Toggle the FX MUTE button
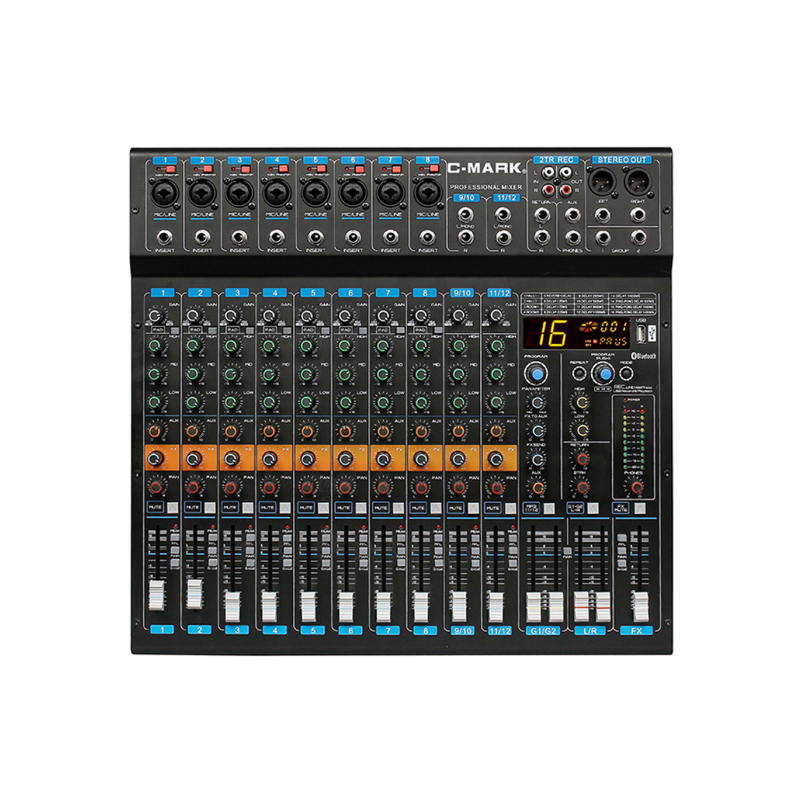 (622, 508)
